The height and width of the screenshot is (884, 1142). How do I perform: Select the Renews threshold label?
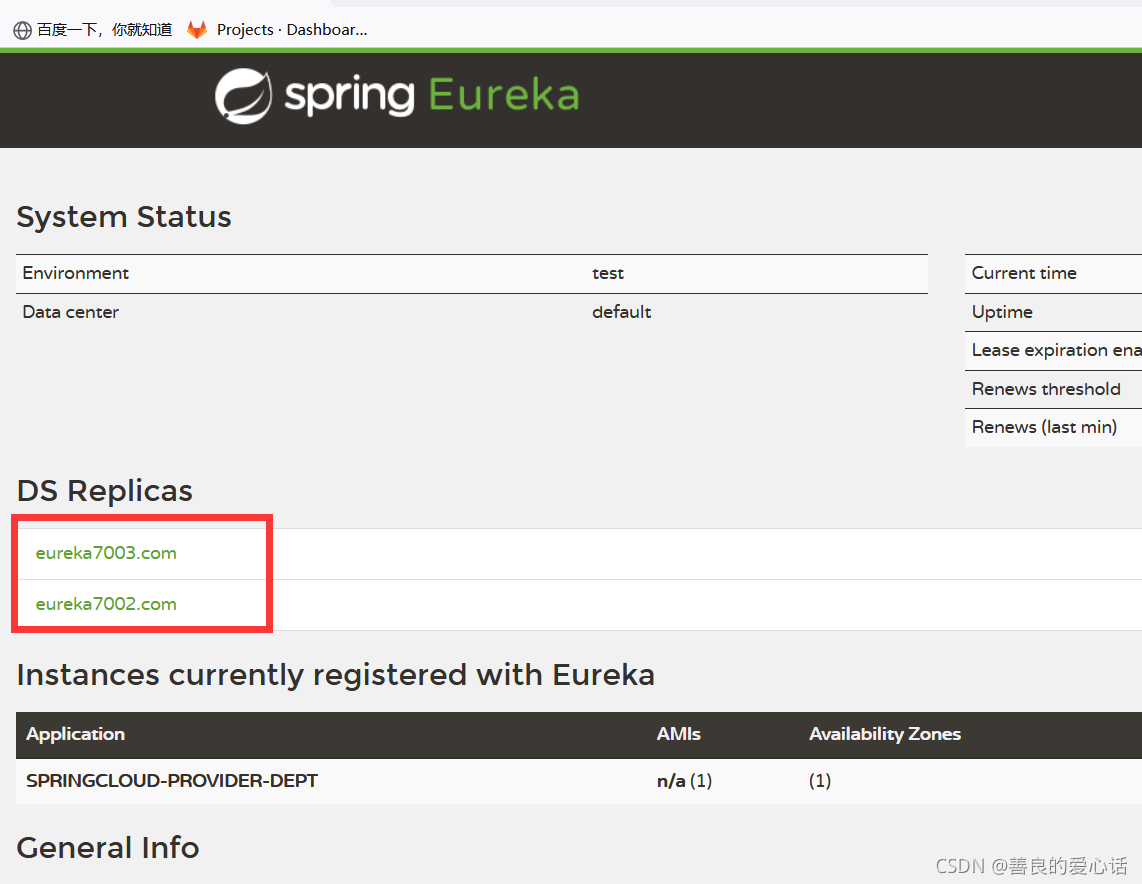tap(1046, 389)
